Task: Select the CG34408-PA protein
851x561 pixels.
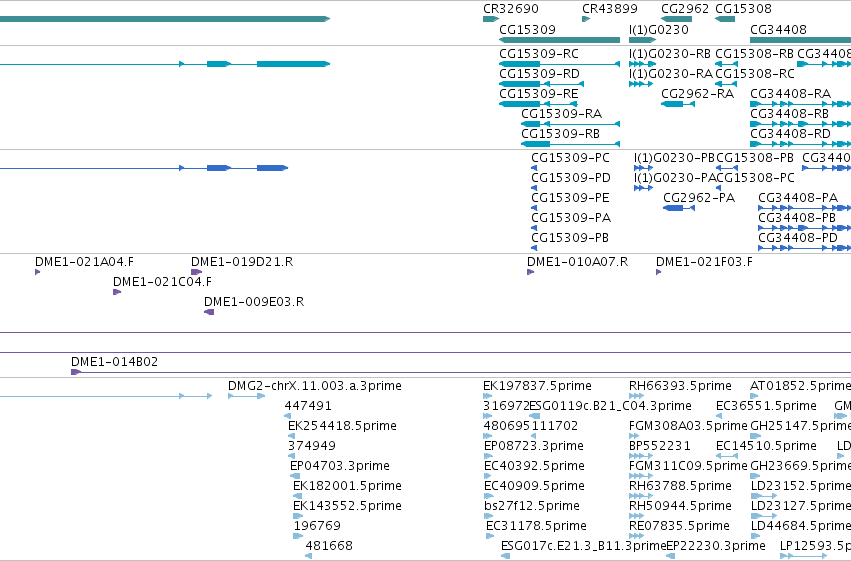Action: [804, 208]
